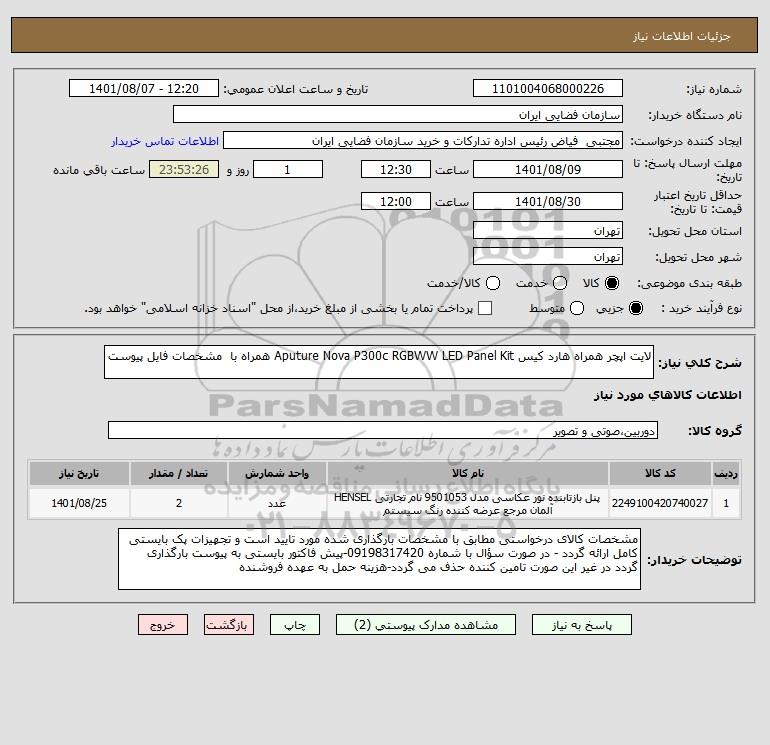Click price validity date 1401/08/30
This screenshot has height=745, width=770.
(548, 201)
